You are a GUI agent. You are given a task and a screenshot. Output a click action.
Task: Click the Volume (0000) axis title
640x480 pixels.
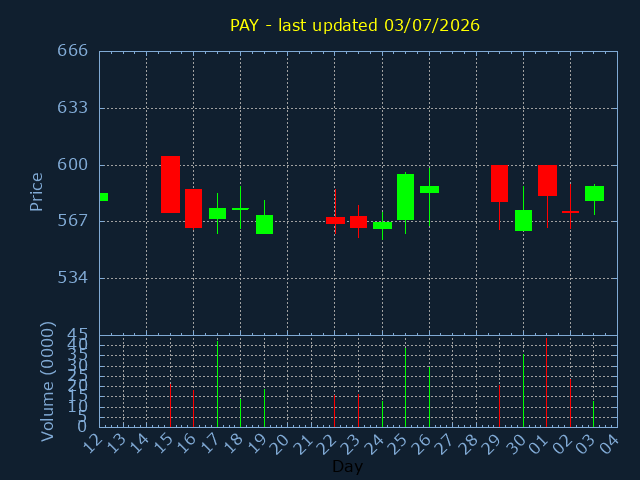[47, 382]
